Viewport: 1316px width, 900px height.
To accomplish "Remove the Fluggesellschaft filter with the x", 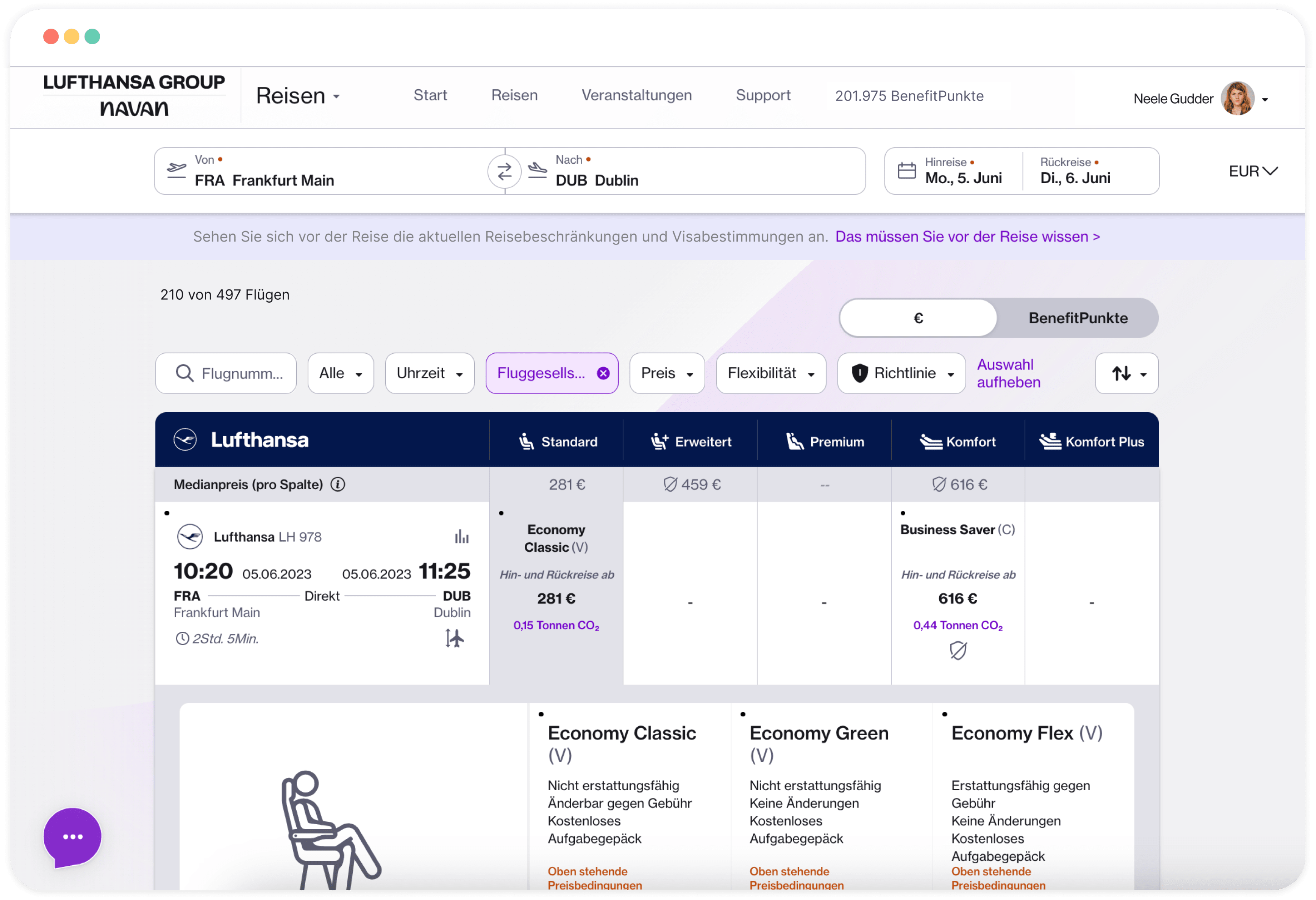I will click(603, 373).
